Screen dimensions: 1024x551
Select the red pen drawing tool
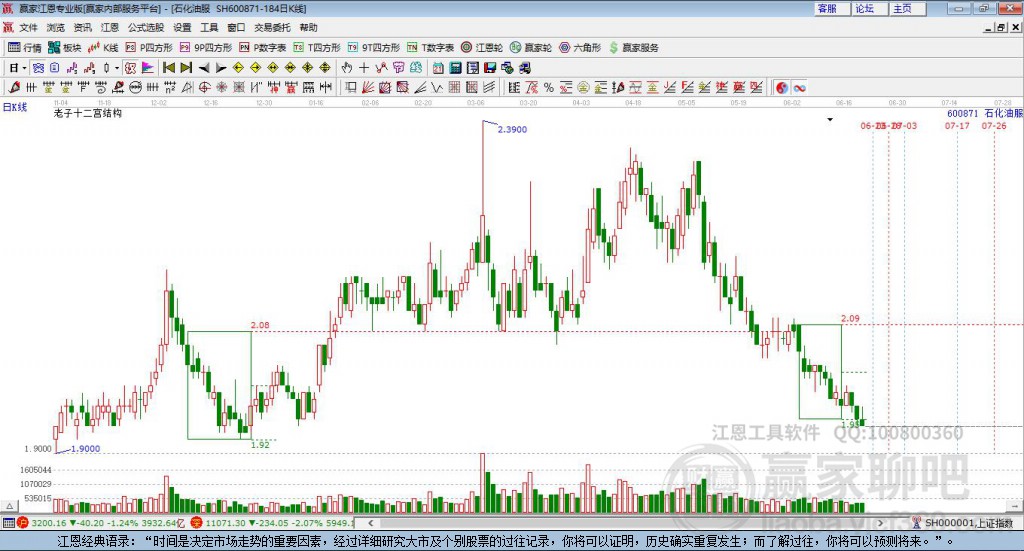pos(14,87)
